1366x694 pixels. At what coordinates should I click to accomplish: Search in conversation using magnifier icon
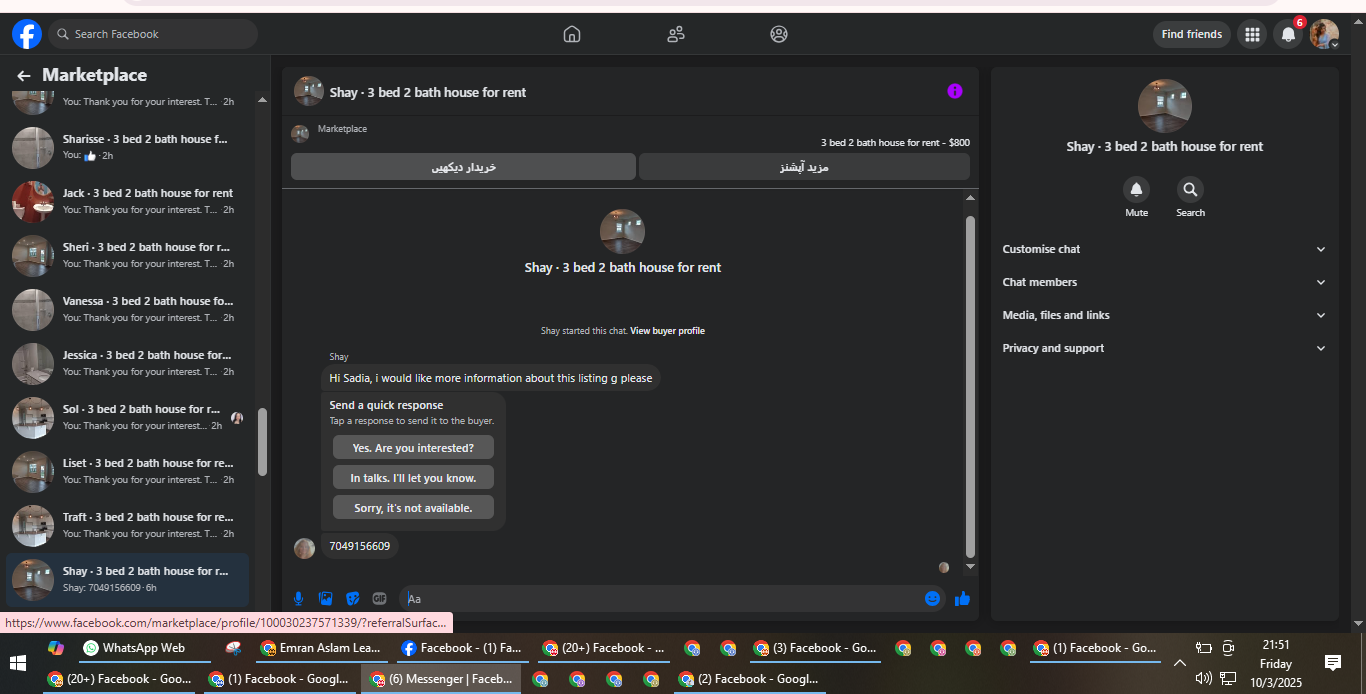(x=1190, y=189)
